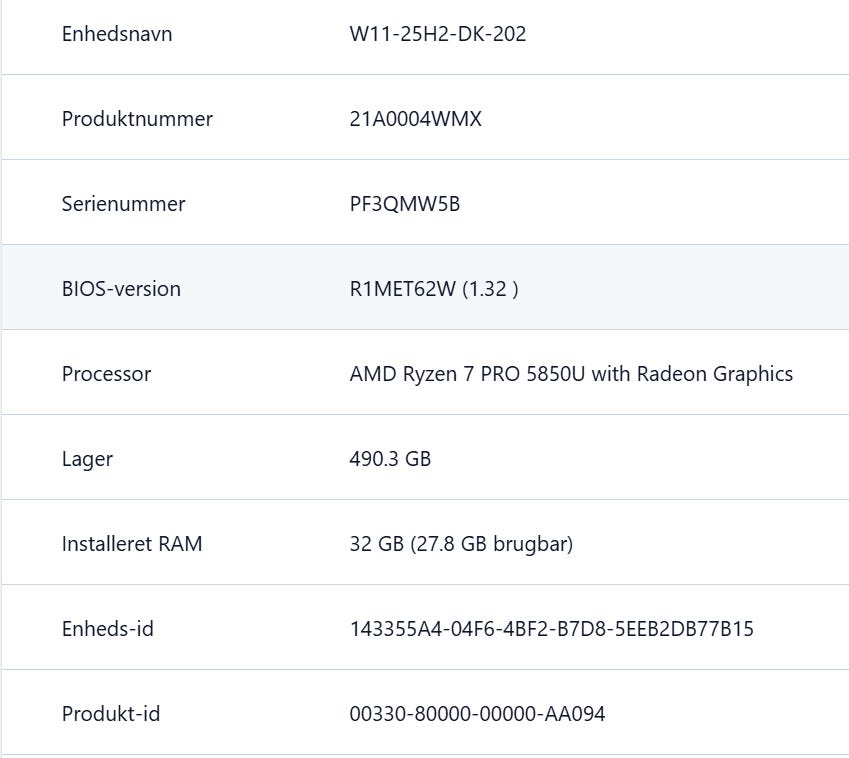Select the device ID starting with 143355A4
Screen dimensions: 849x758
click(551, 629)
